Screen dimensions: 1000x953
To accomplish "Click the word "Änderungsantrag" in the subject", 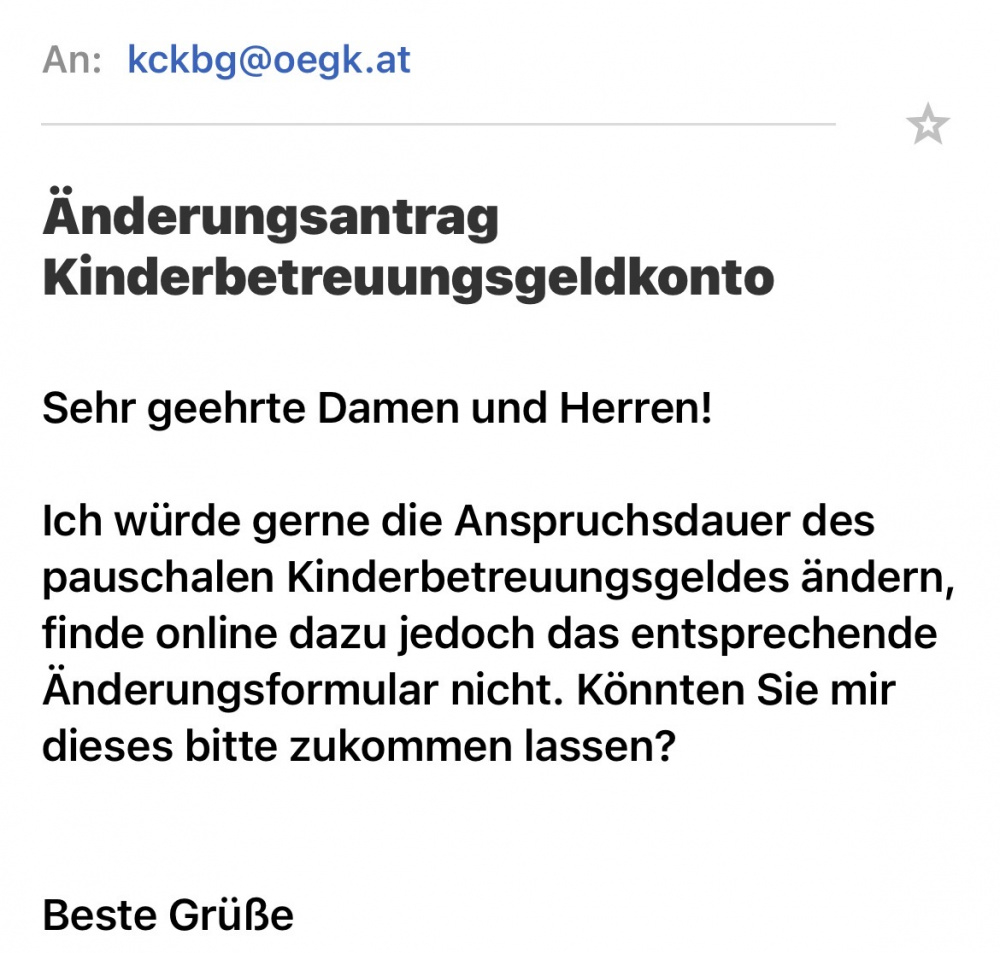I will point(270,218).
